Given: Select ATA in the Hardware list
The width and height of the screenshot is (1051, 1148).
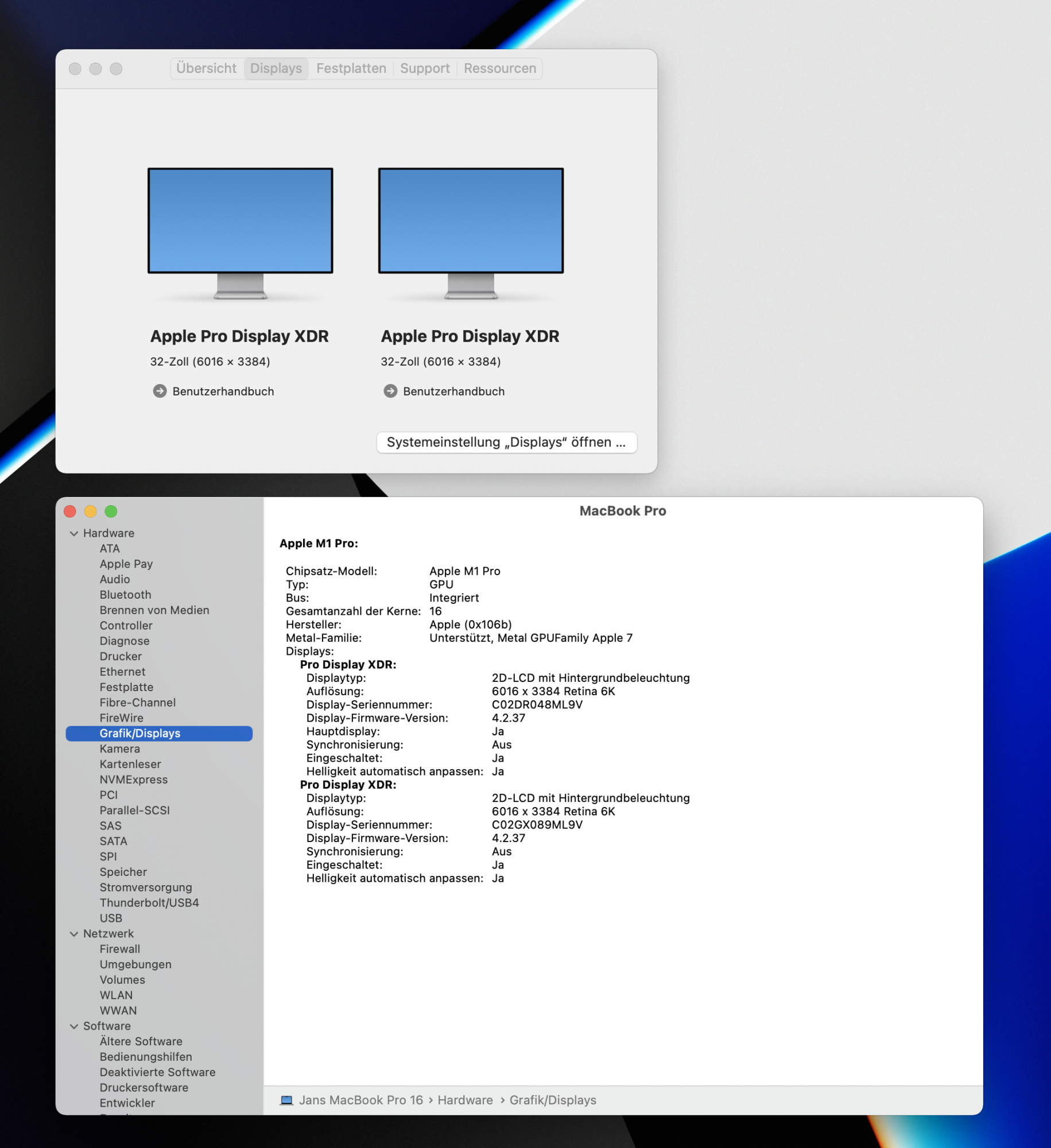Looking at the screenshot, I should pyautogui.click(x=110, y=549).
